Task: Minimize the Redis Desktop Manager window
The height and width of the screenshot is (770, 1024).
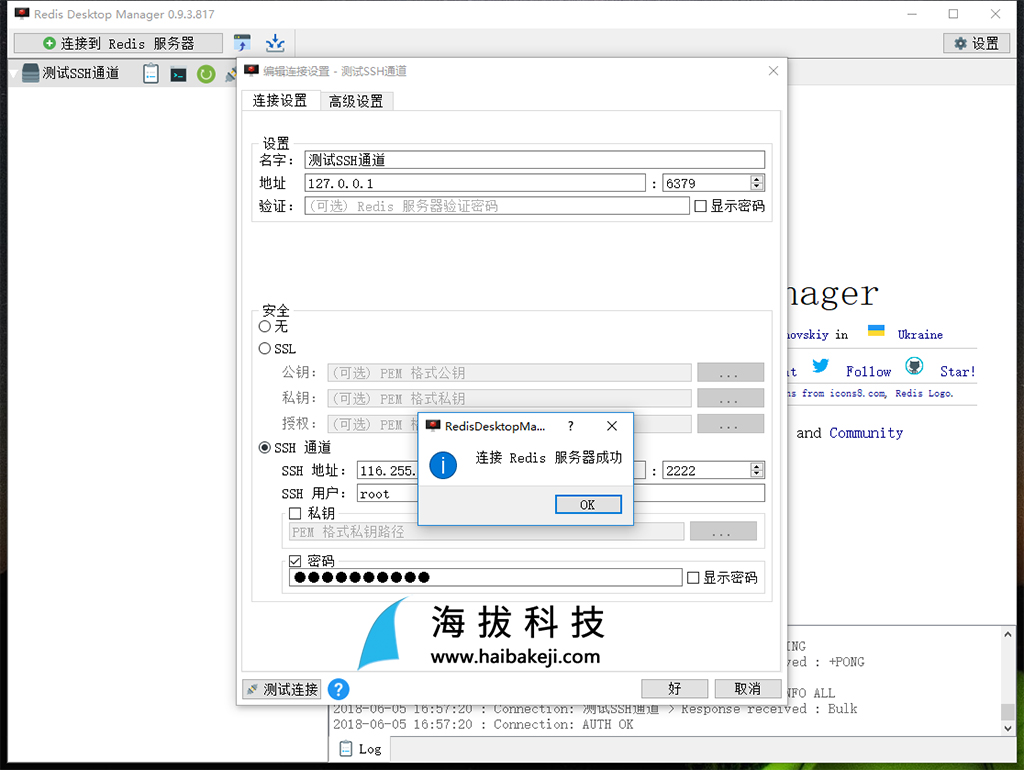Action: tap(912, 14)
